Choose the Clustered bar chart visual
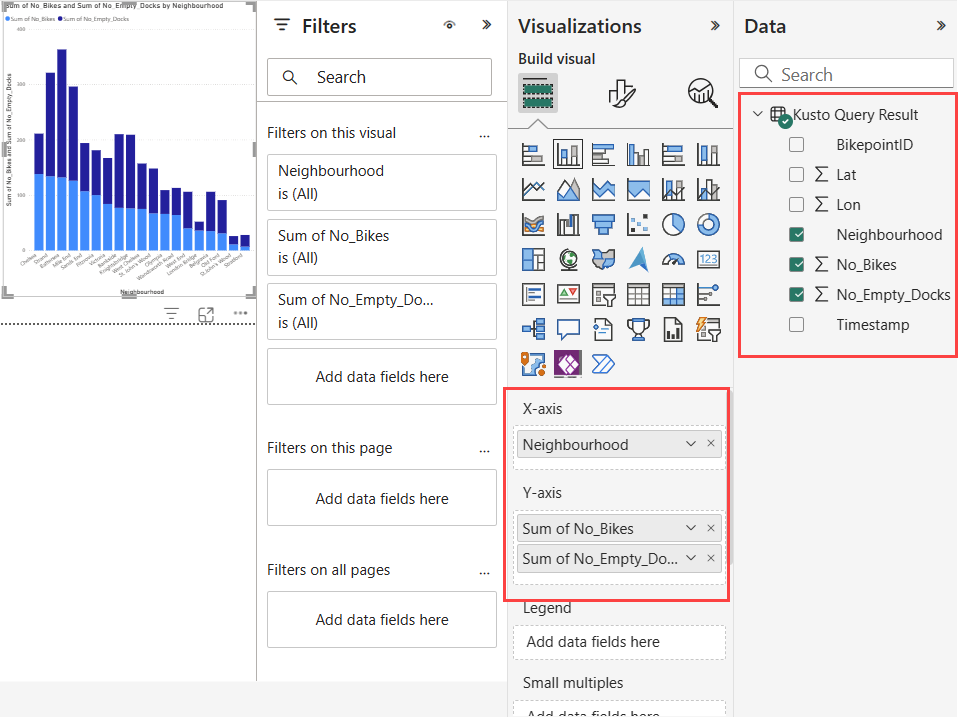The image size is (958, 717). click(x=603, y=155)
